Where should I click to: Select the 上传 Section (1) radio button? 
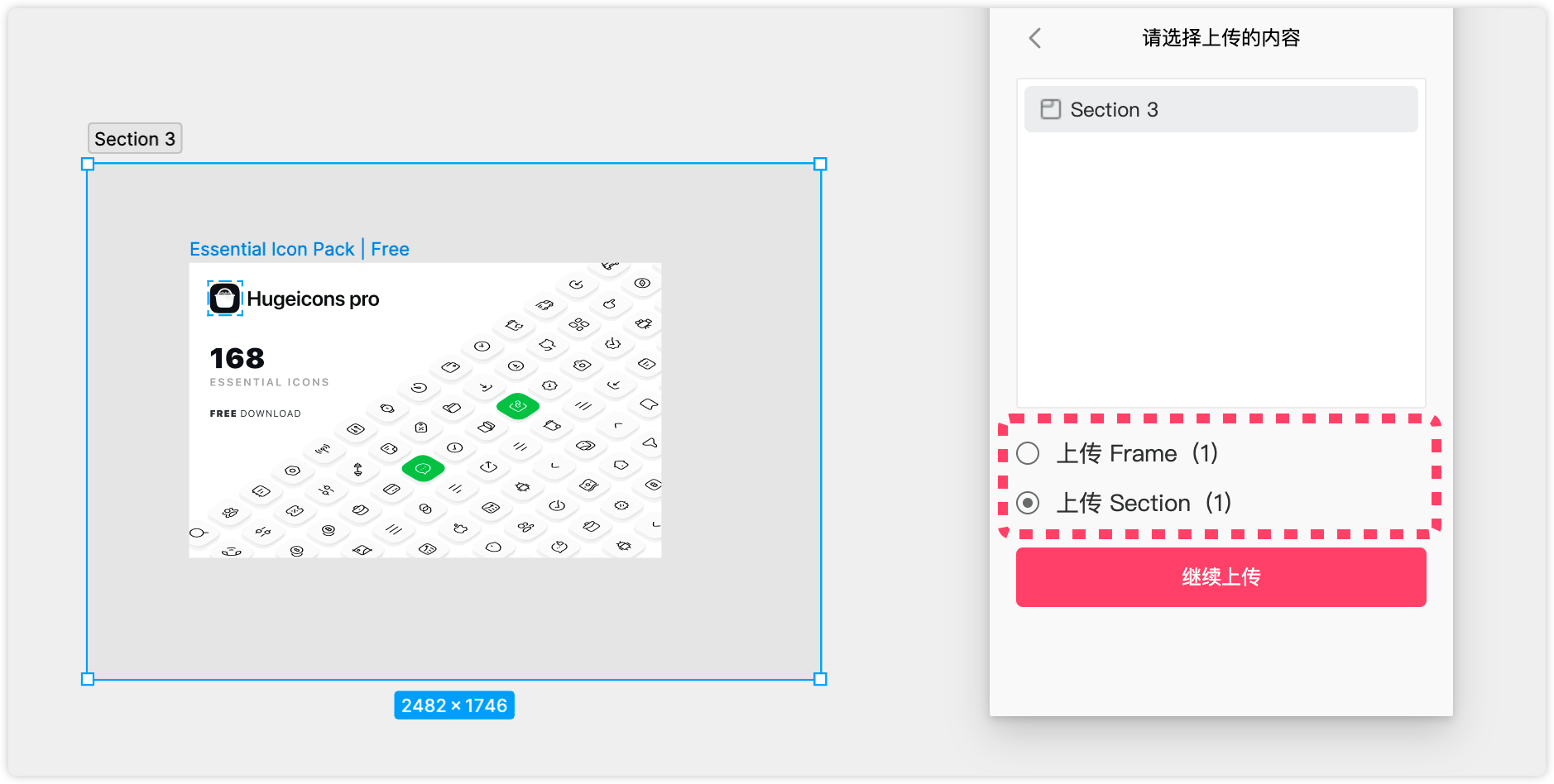1028,503
